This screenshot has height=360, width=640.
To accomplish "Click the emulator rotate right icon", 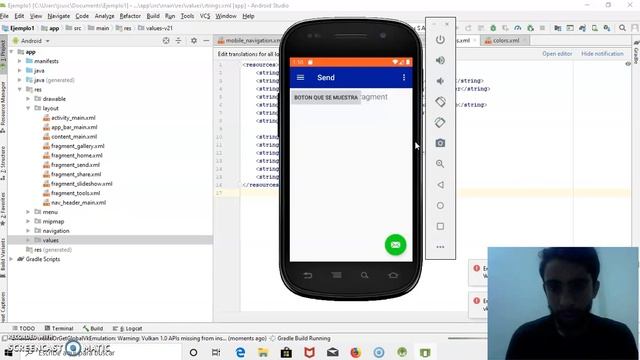I will pyautogui.click(x=440, y=122).
